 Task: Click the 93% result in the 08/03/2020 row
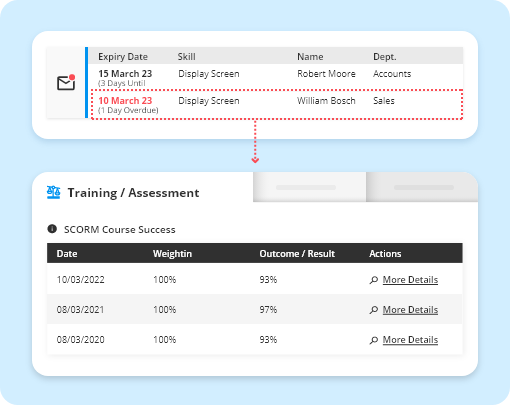coord(268,339)
